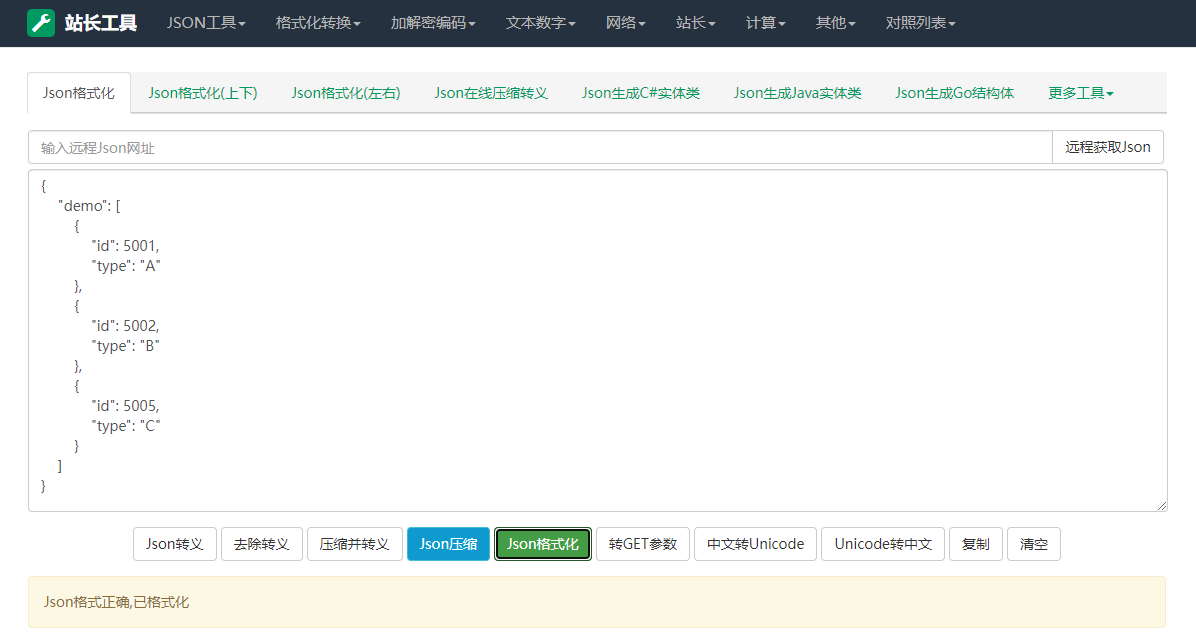This screenshot has height=643, width=1196.
Task: Click the 站长工具 wrench logo icon
Action: tap(41, 22)
